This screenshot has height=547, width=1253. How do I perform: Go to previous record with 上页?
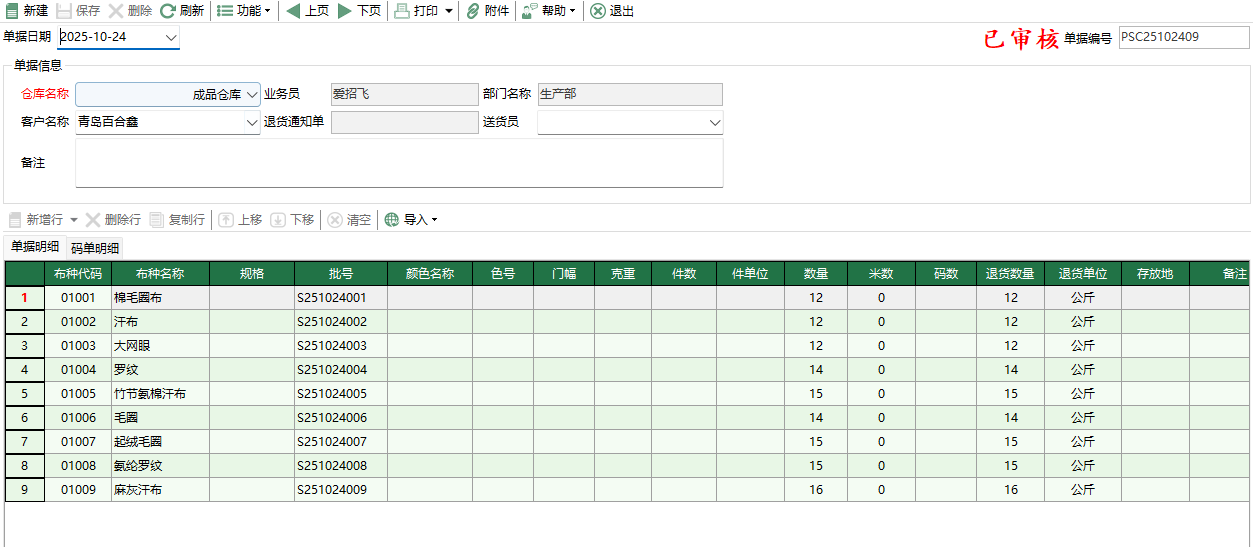(307, 11)
